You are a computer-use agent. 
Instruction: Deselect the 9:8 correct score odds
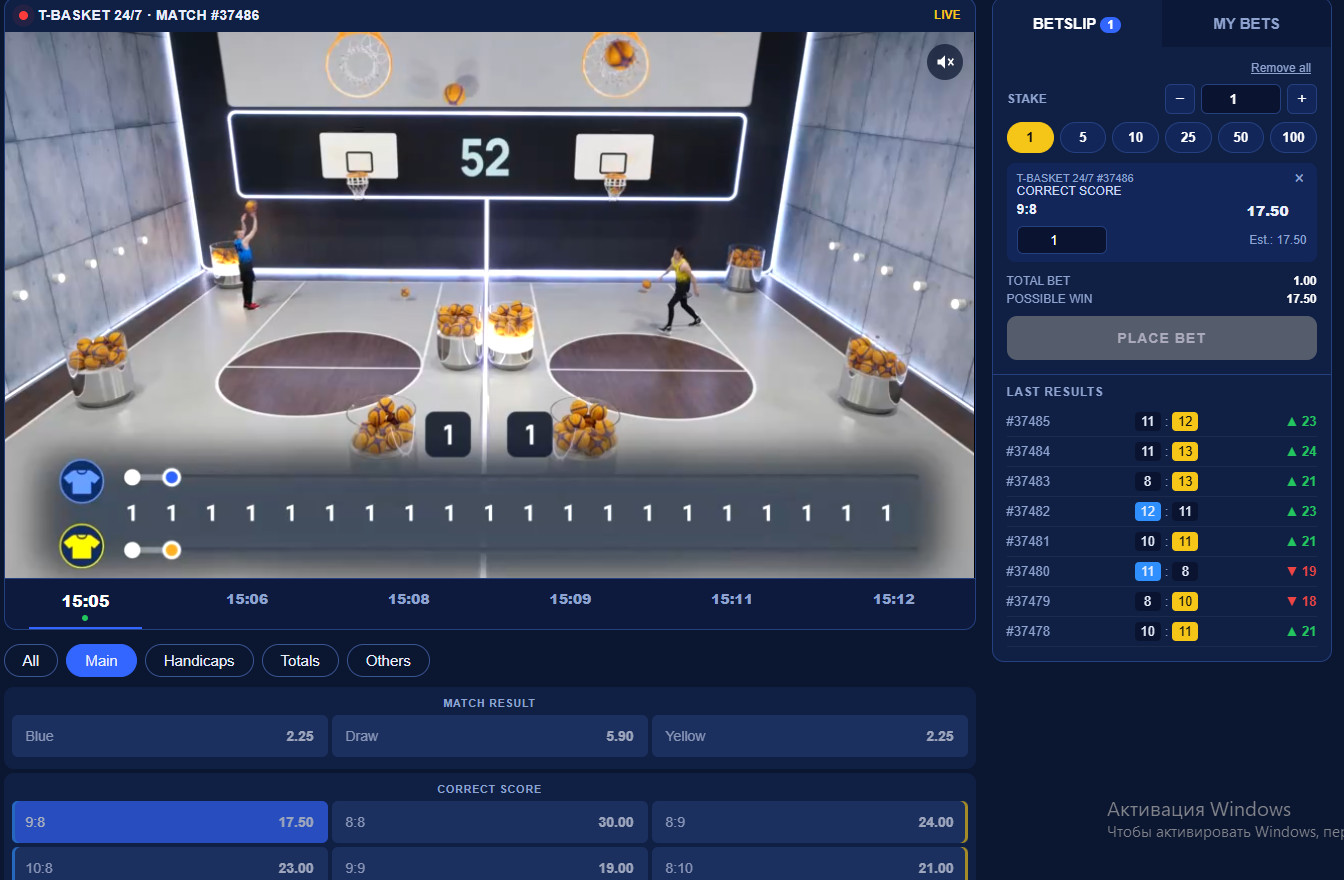(x=170, y=822)
